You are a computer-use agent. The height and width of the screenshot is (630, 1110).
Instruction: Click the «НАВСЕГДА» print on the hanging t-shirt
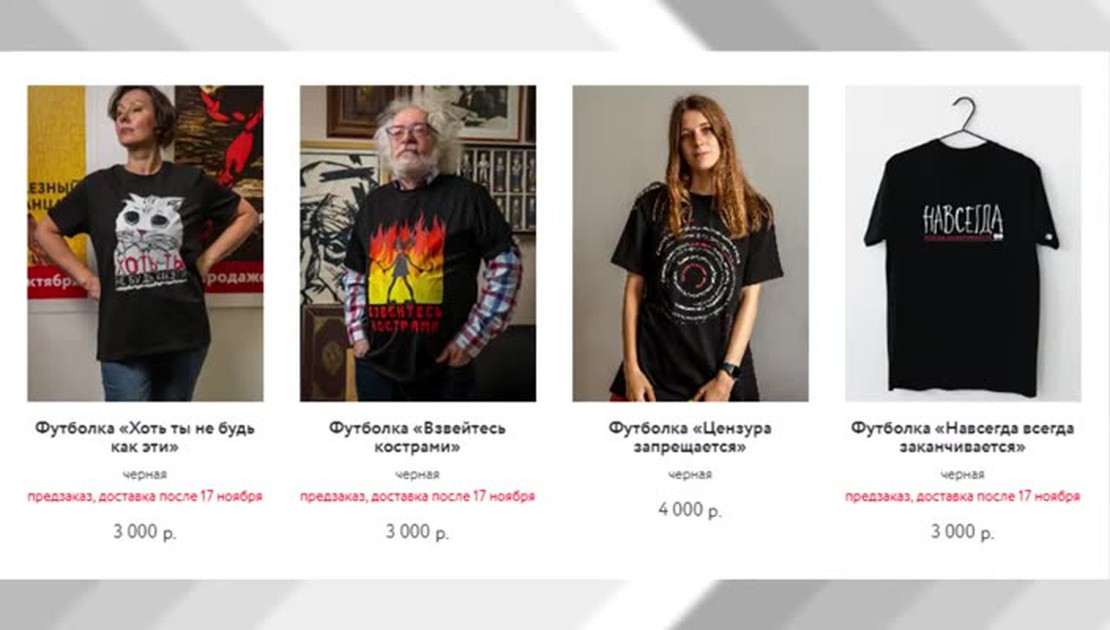(x=963, y=220)
